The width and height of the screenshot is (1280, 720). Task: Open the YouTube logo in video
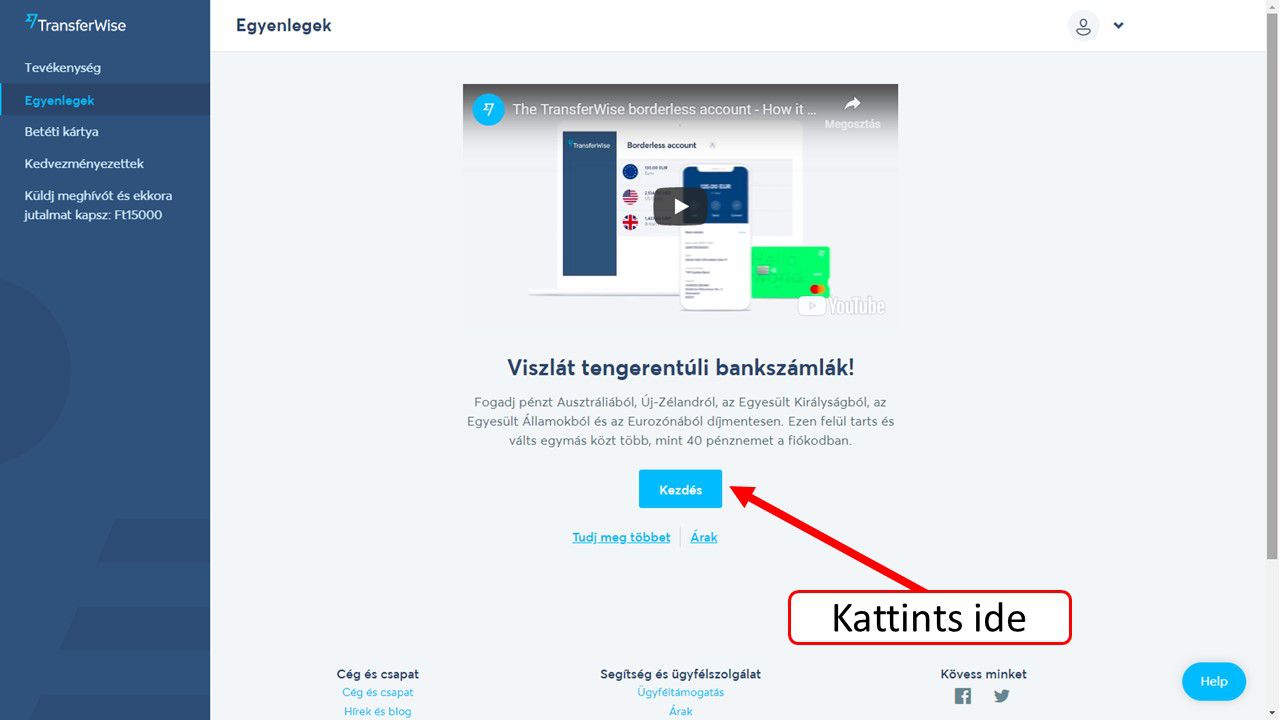tap(842, 305)
